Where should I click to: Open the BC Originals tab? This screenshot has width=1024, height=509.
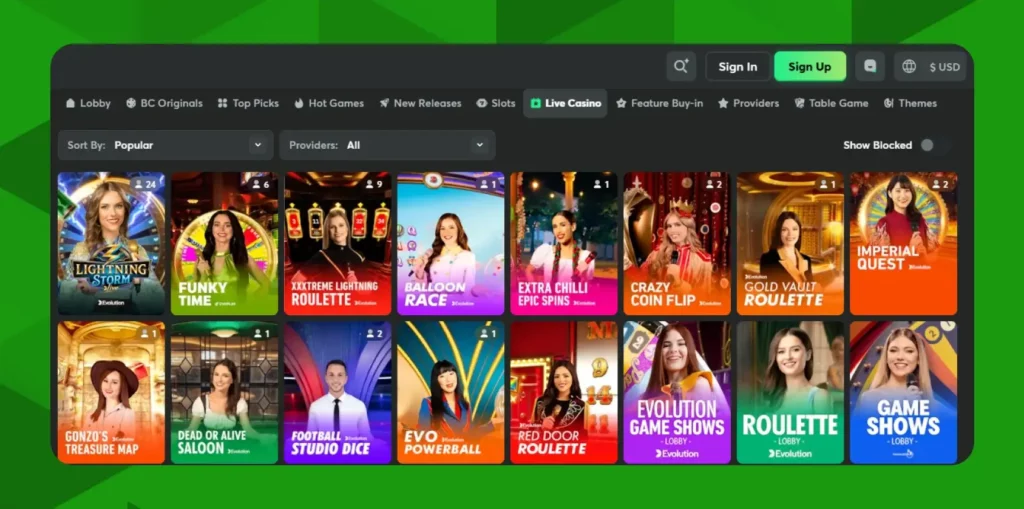164,103
